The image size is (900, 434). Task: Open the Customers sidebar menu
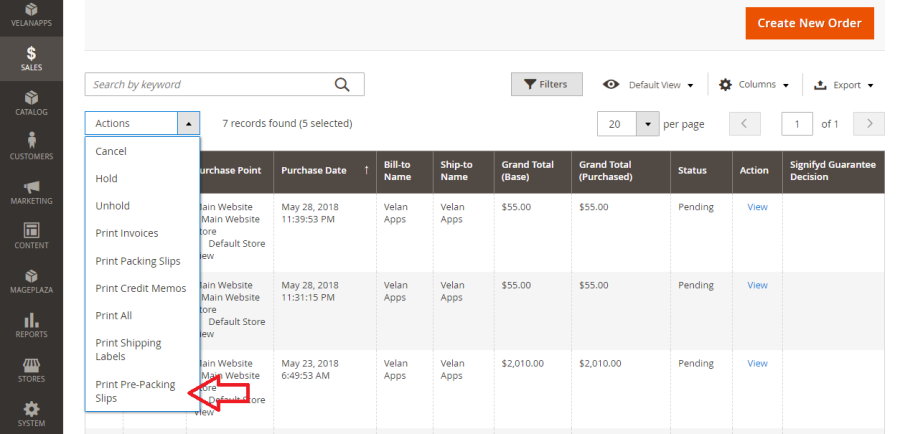coord(31,147)
